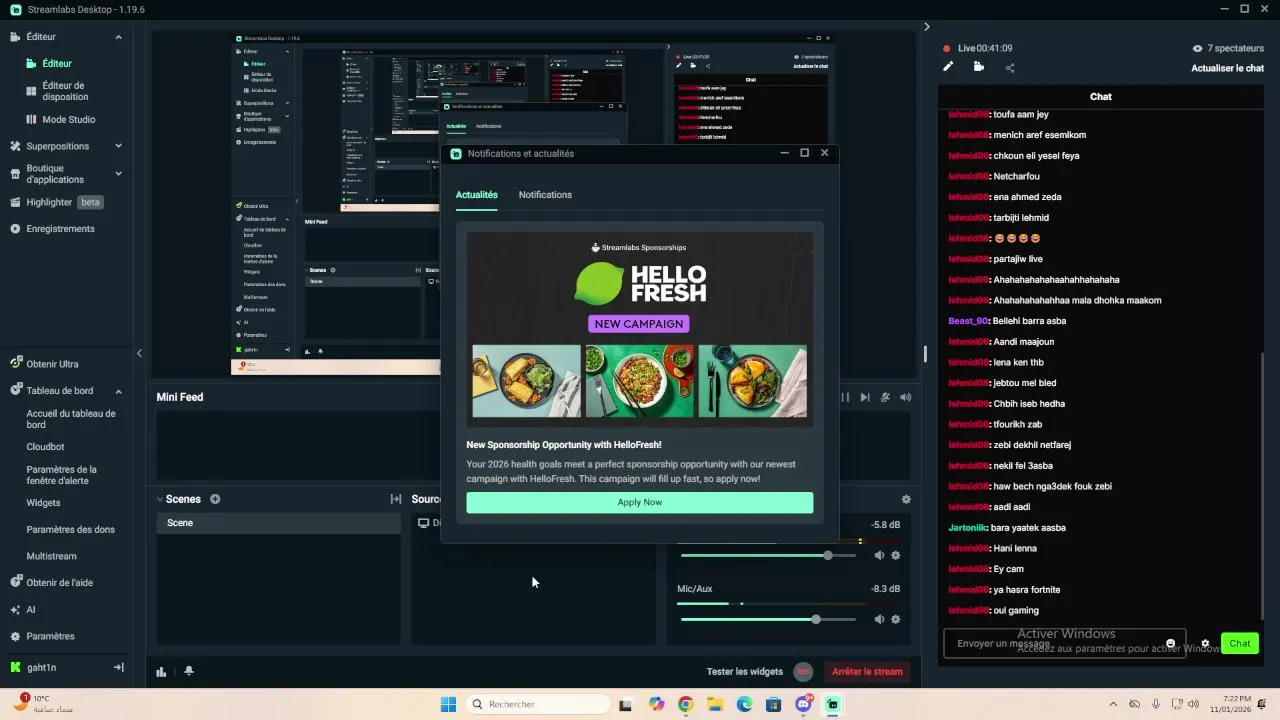
Task: Open Discord from the taskbar
Action: 803,704
